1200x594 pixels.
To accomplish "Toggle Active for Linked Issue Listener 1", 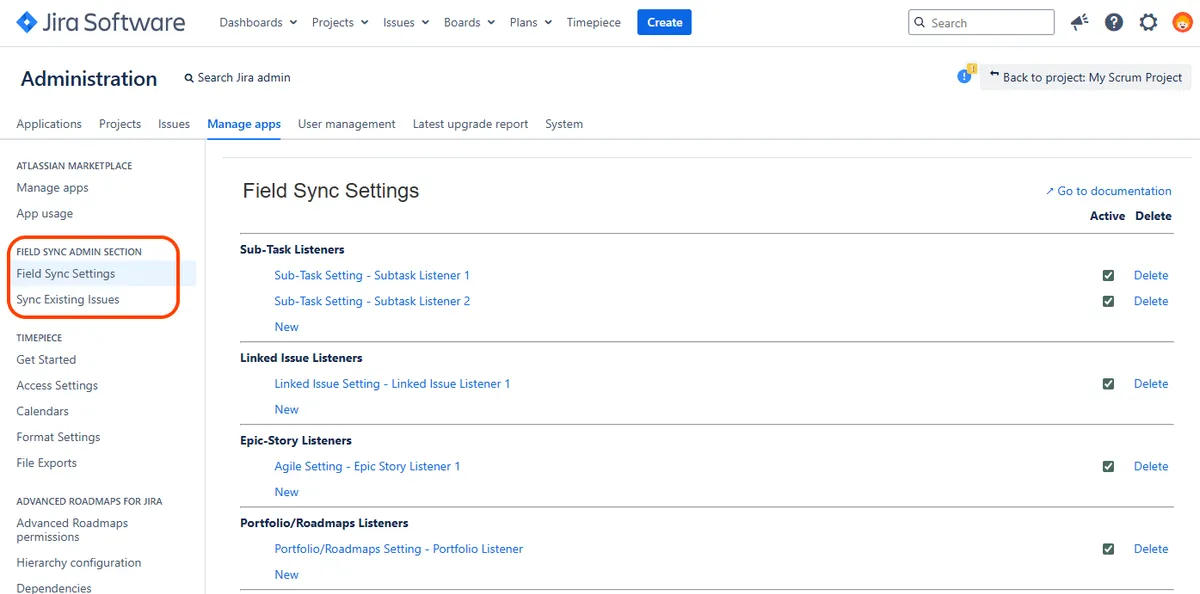I will [1108, 384].
